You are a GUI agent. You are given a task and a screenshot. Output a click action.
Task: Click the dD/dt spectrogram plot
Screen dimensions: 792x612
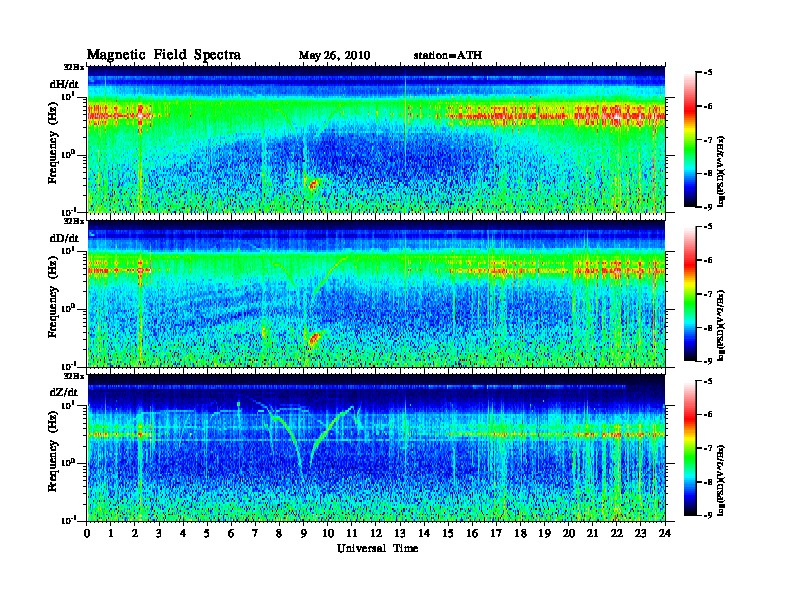click(x=376, y=293)
